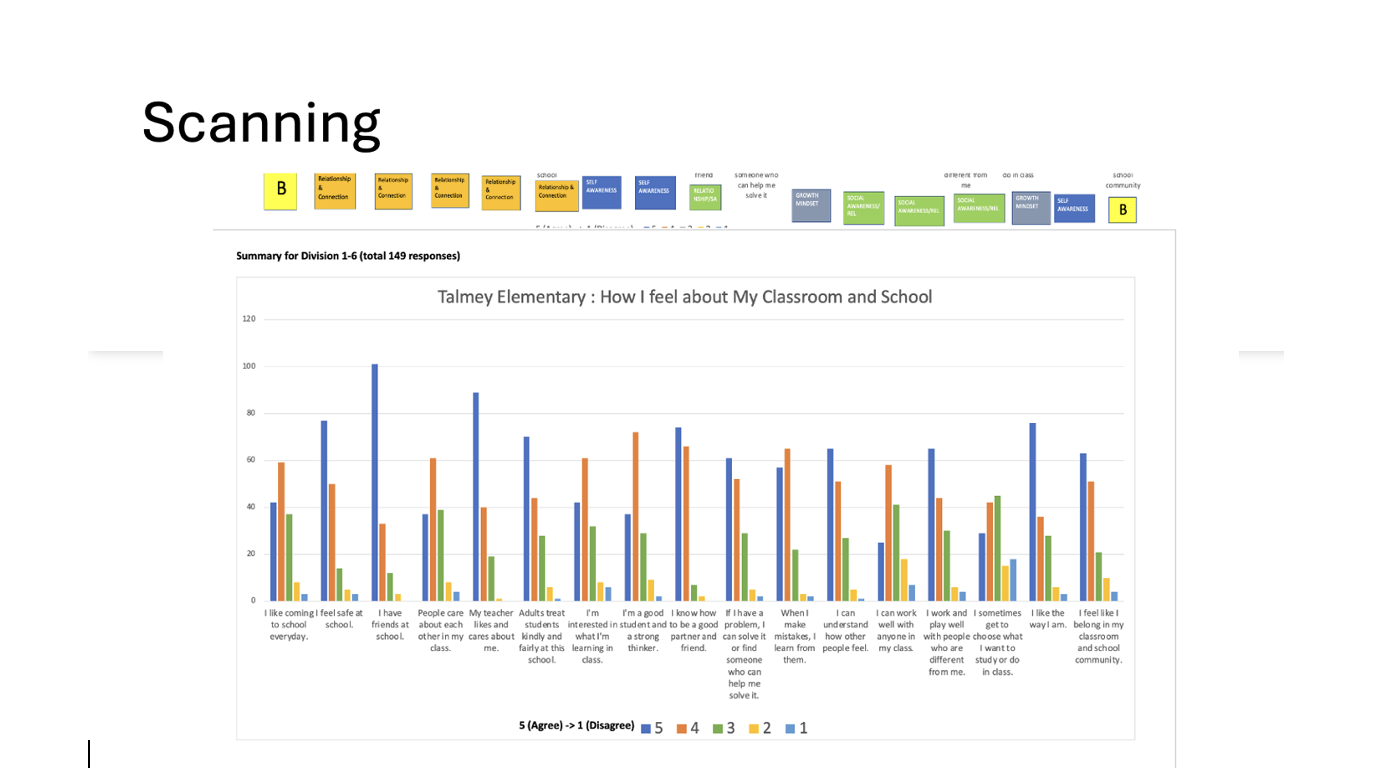The image size is (1392, 768).
Task: Click the green "RELATIONSHIP/SA" tag
Action: point(705,197)
